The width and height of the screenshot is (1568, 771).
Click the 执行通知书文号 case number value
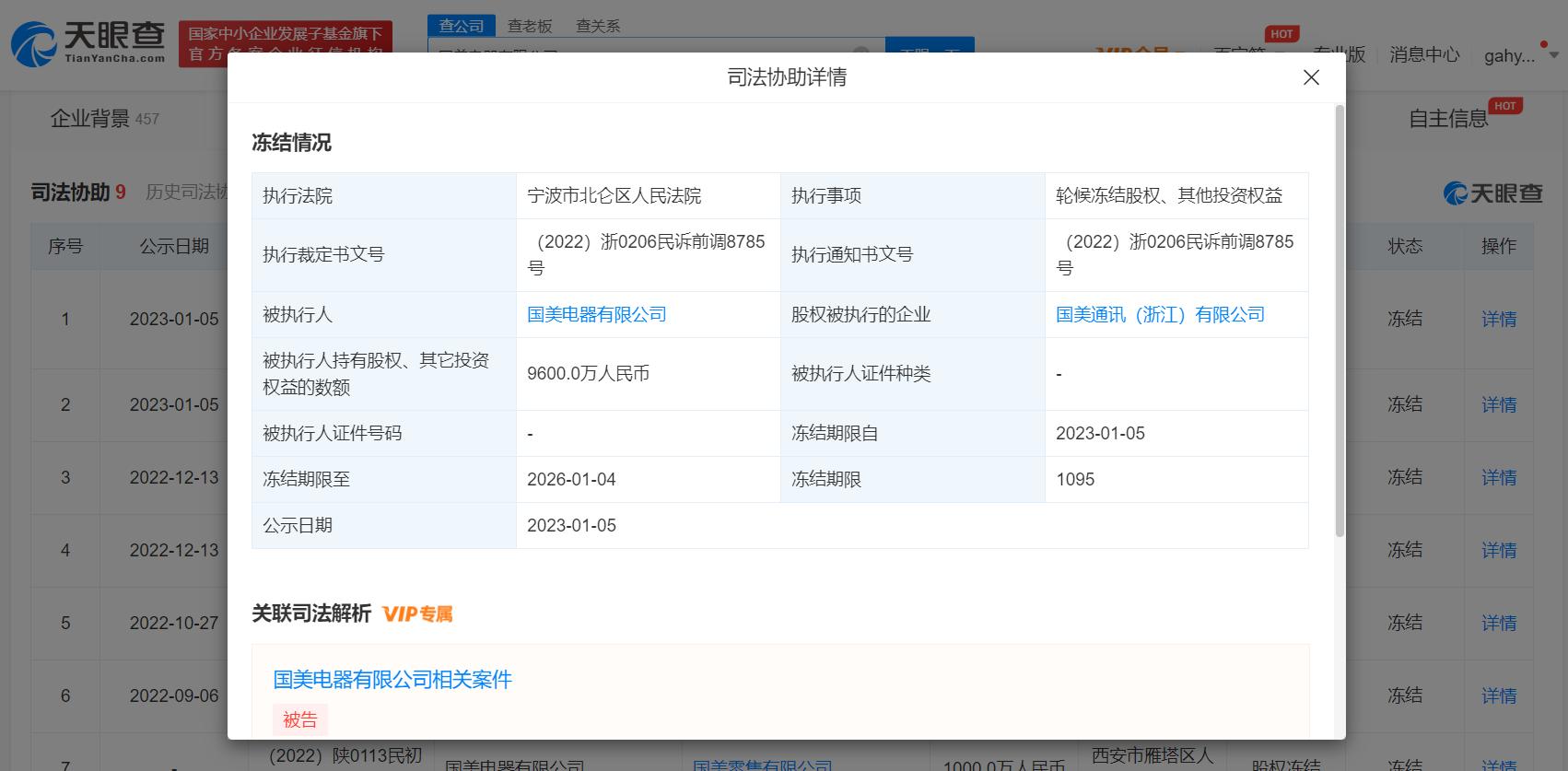coord(1175,255)
